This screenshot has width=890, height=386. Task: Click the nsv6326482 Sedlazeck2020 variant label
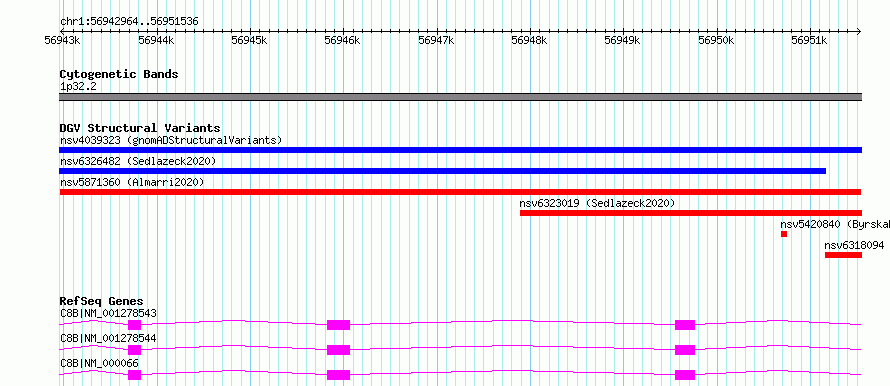(138, 161)
